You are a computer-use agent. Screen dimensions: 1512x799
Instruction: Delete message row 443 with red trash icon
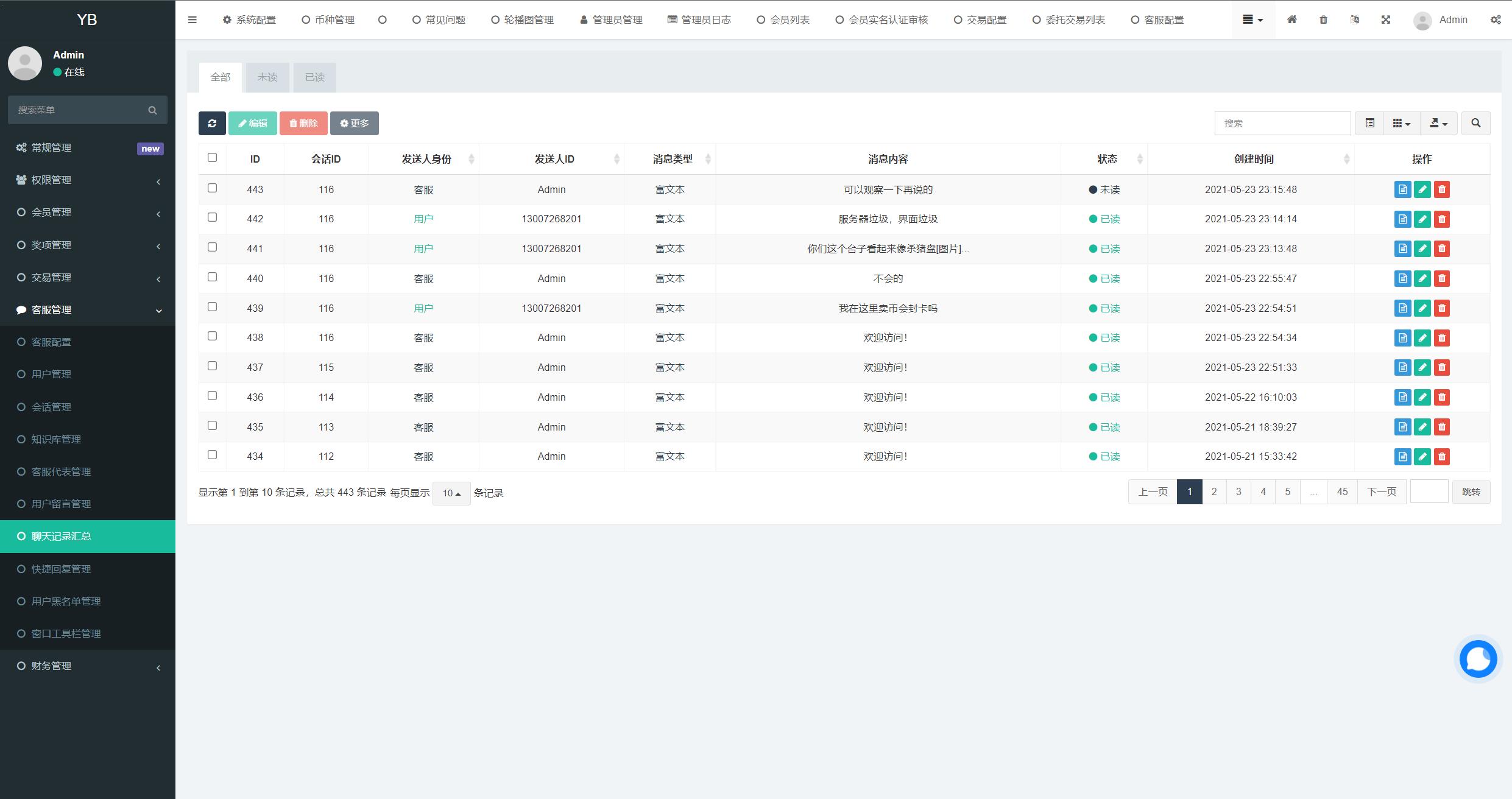tap(1442, 189)
